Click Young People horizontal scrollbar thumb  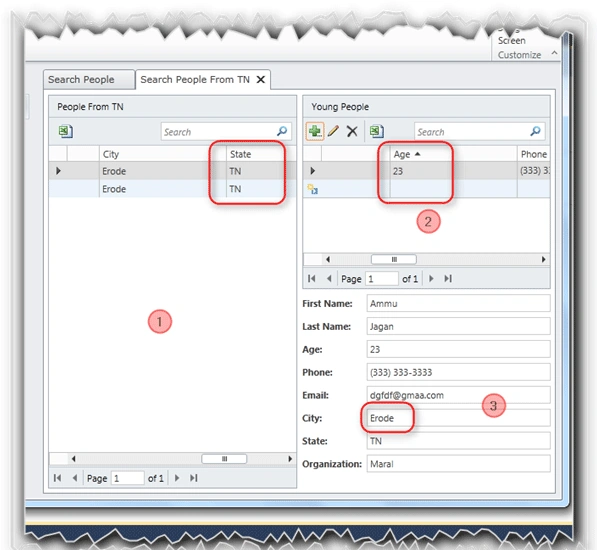click(394, 259)
